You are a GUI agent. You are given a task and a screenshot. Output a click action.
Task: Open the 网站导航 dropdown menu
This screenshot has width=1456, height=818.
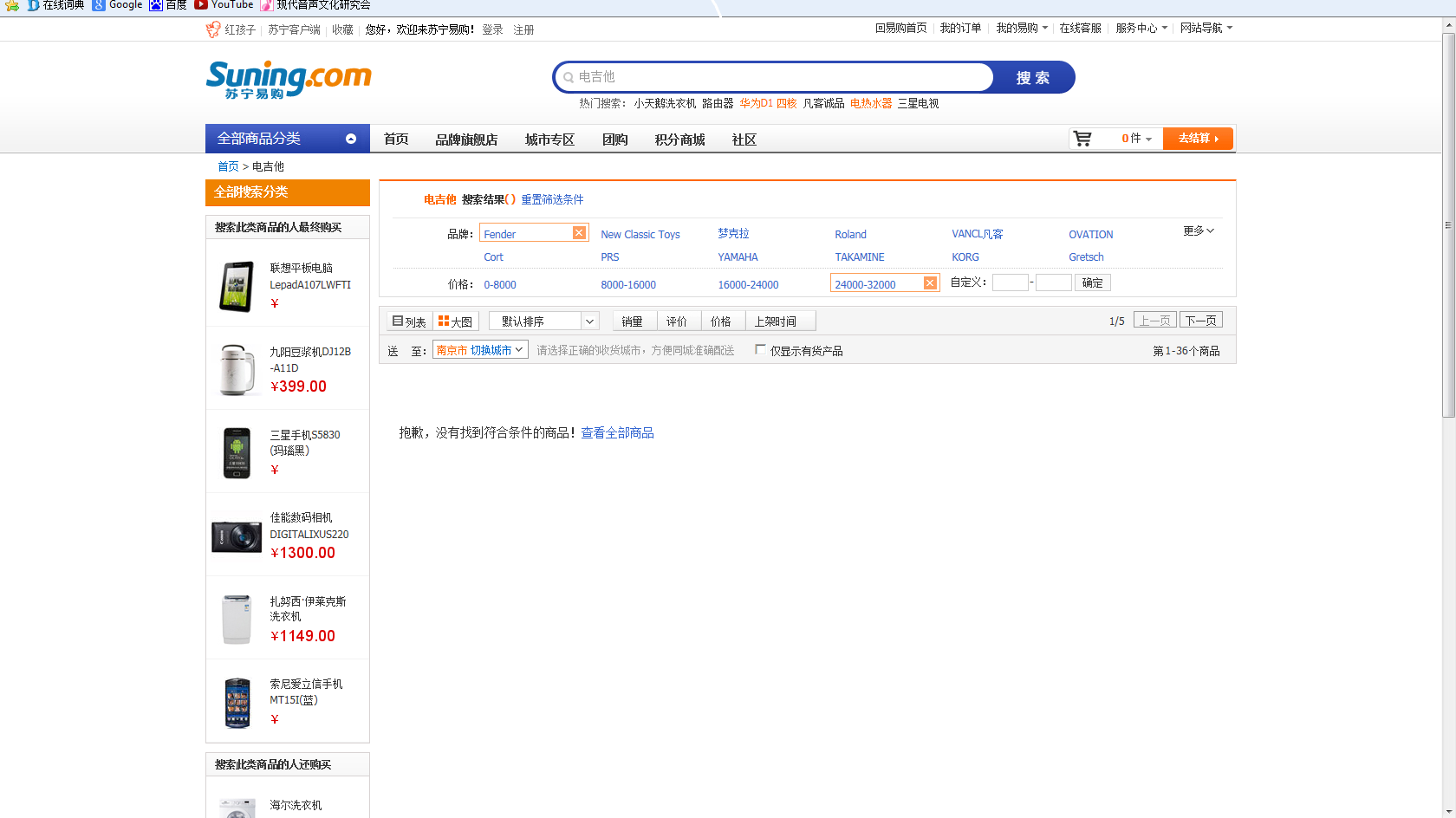pos(1206,28)
